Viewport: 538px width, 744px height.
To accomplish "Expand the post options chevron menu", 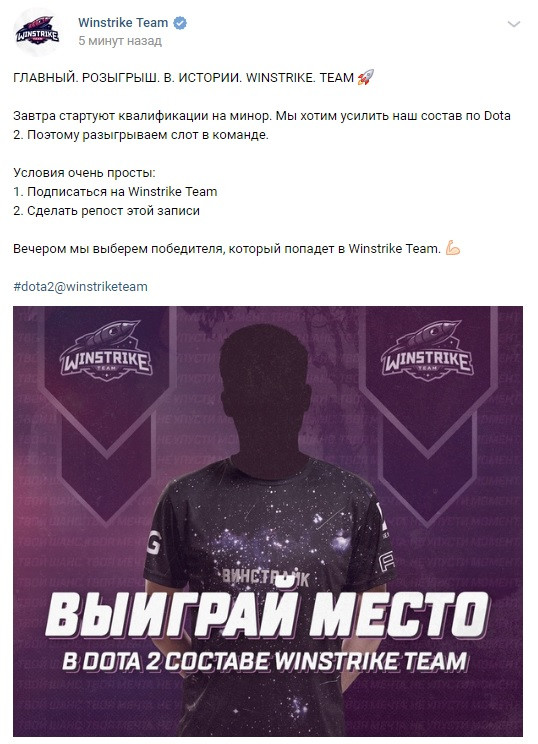I will pos(514,24).
